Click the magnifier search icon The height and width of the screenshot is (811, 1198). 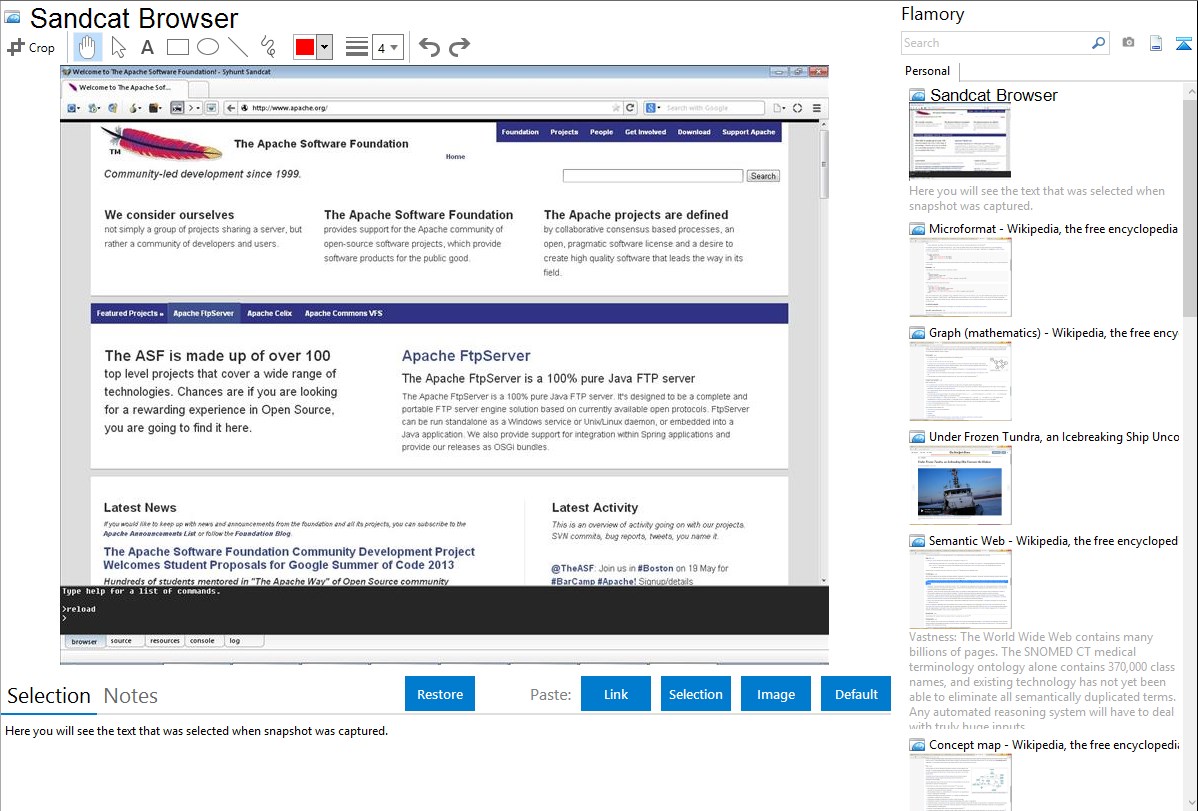click(1098, 43)
